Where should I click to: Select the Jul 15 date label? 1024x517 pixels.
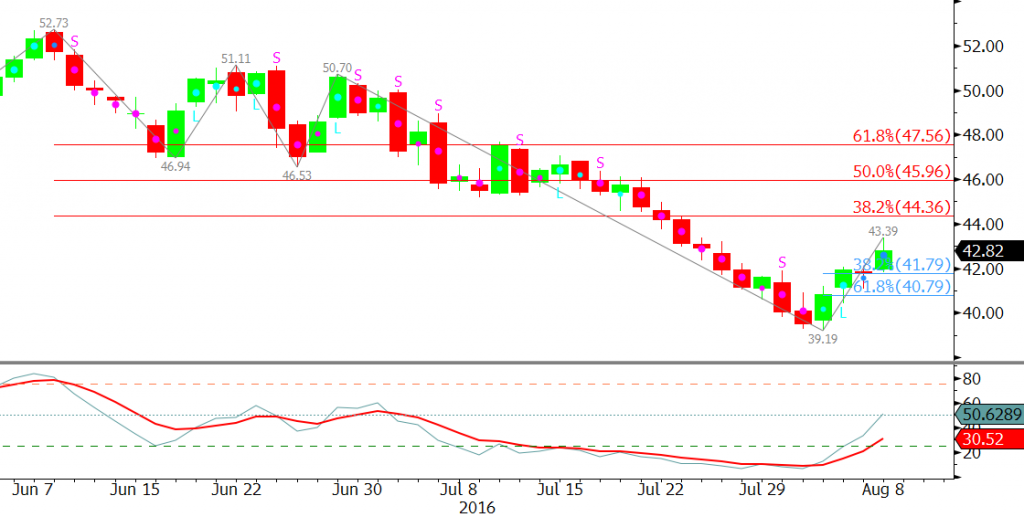click(x=562, y=490)
